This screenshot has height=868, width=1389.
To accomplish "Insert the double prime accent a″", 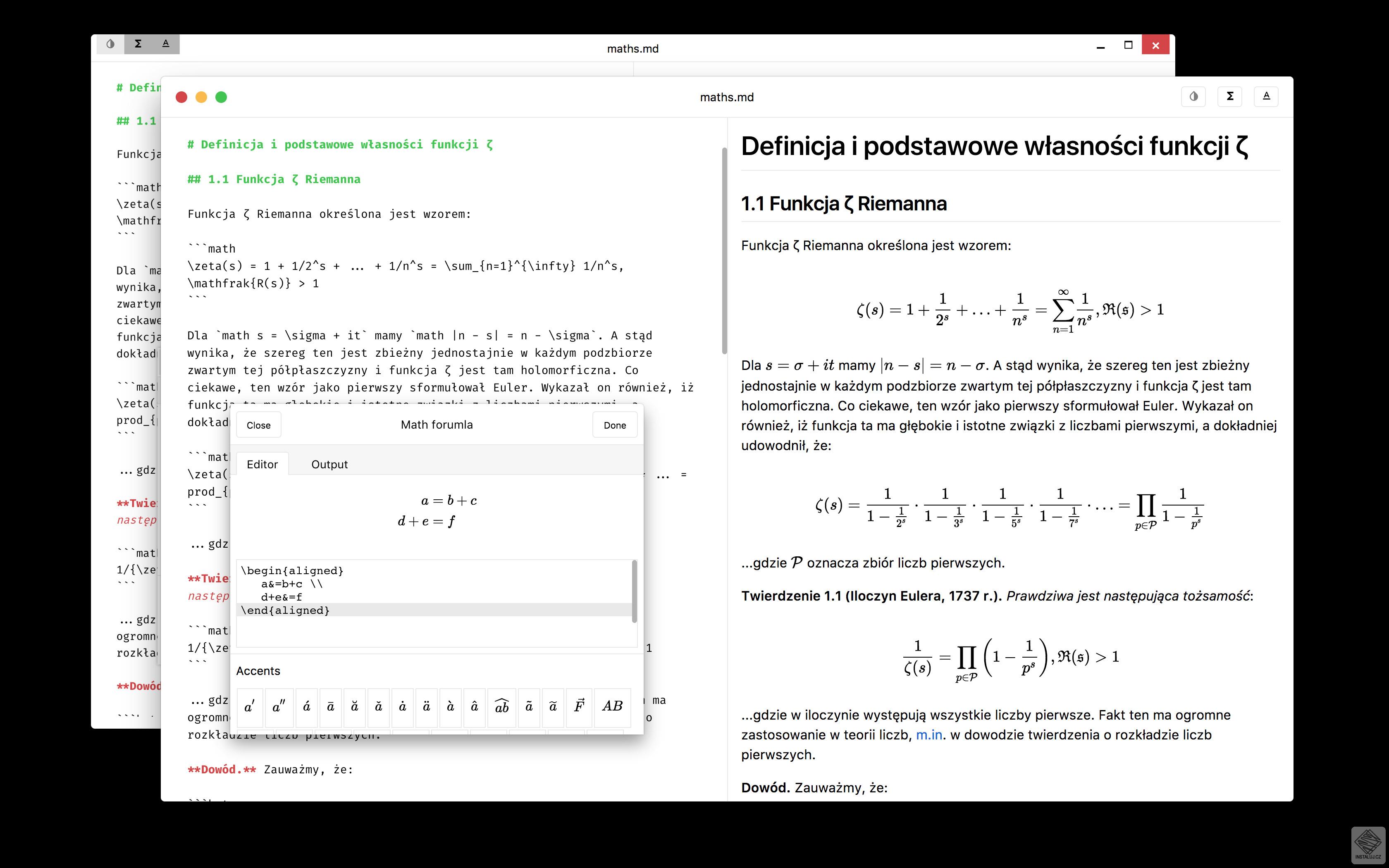I will coord(279,707).
